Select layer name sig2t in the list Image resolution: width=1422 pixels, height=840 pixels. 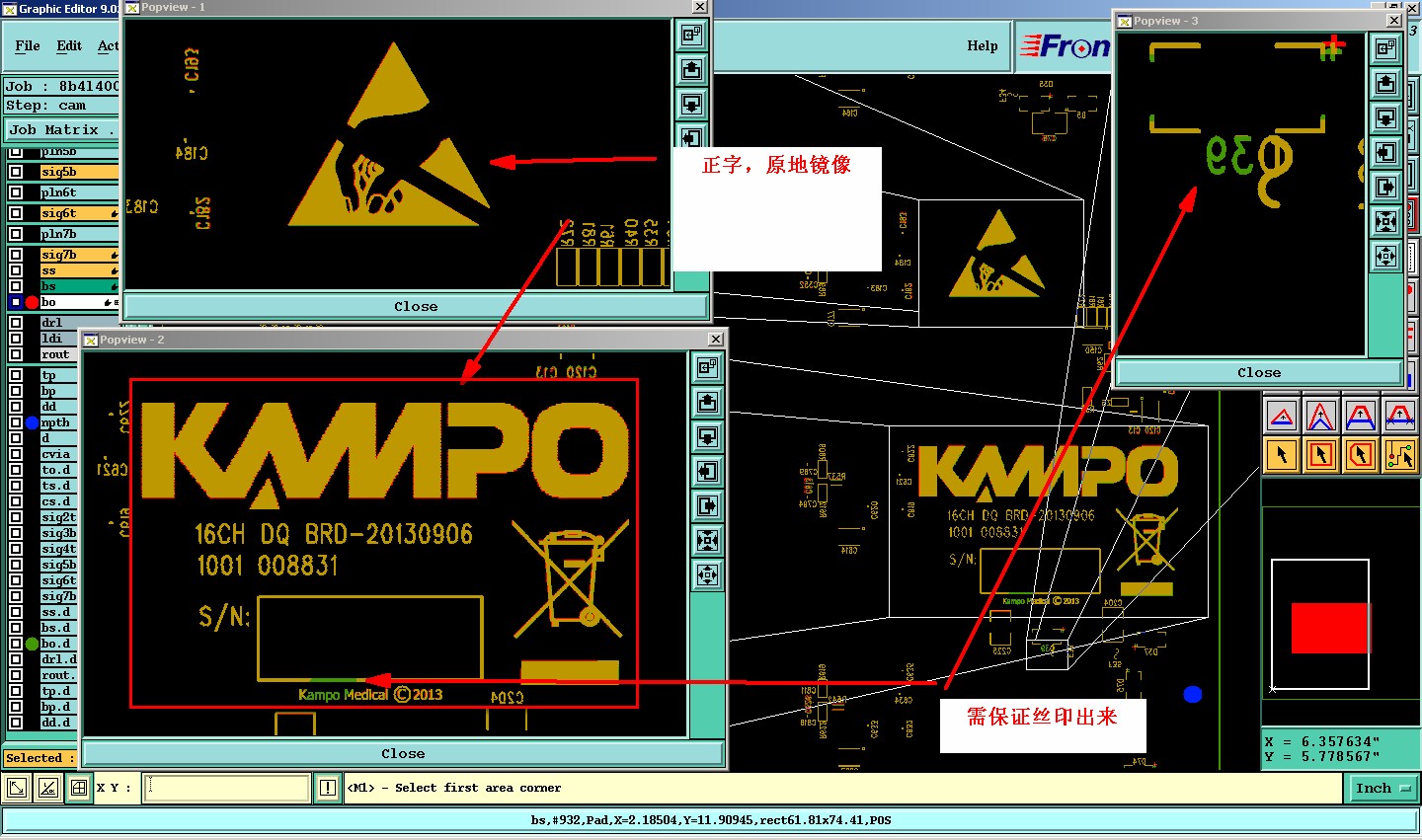point(58,517)
